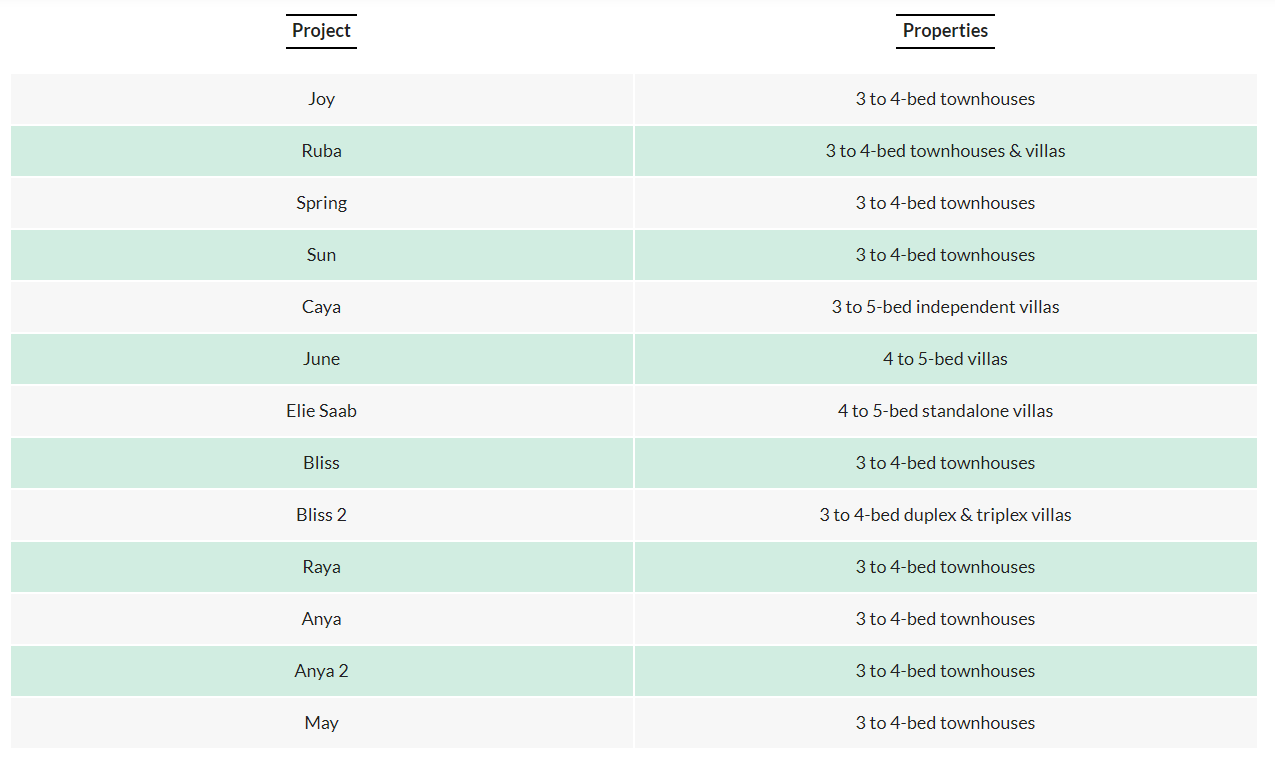Click the Project column header
Screen dimensions: 1275x762
[x=321, y=31]
